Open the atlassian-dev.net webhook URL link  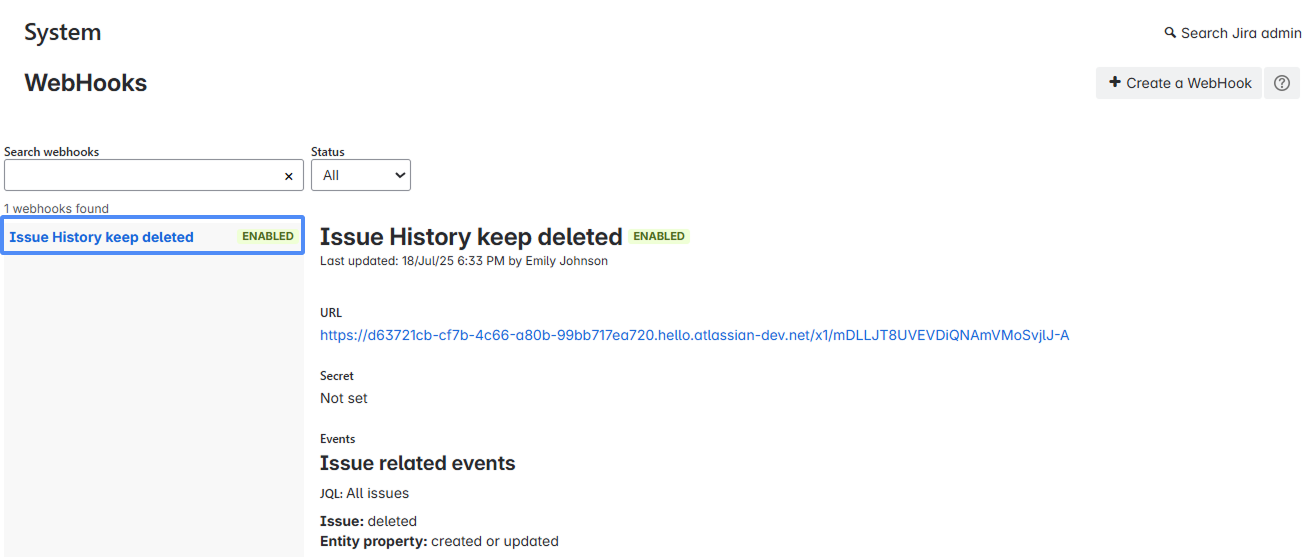pyautogui.click(x=694, y=335)
